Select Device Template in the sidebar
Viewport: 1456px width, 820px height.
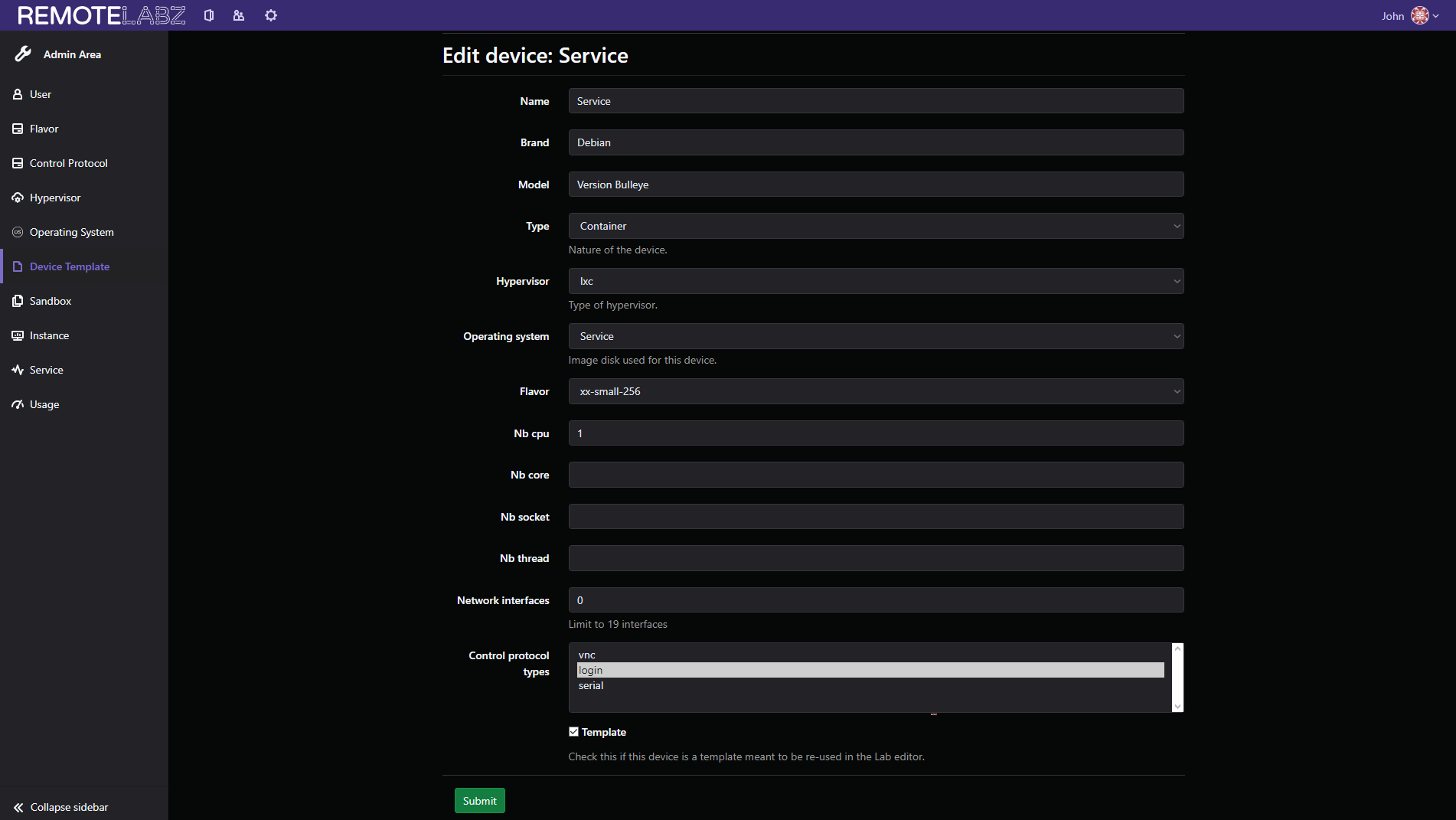(x=70, y=266)
